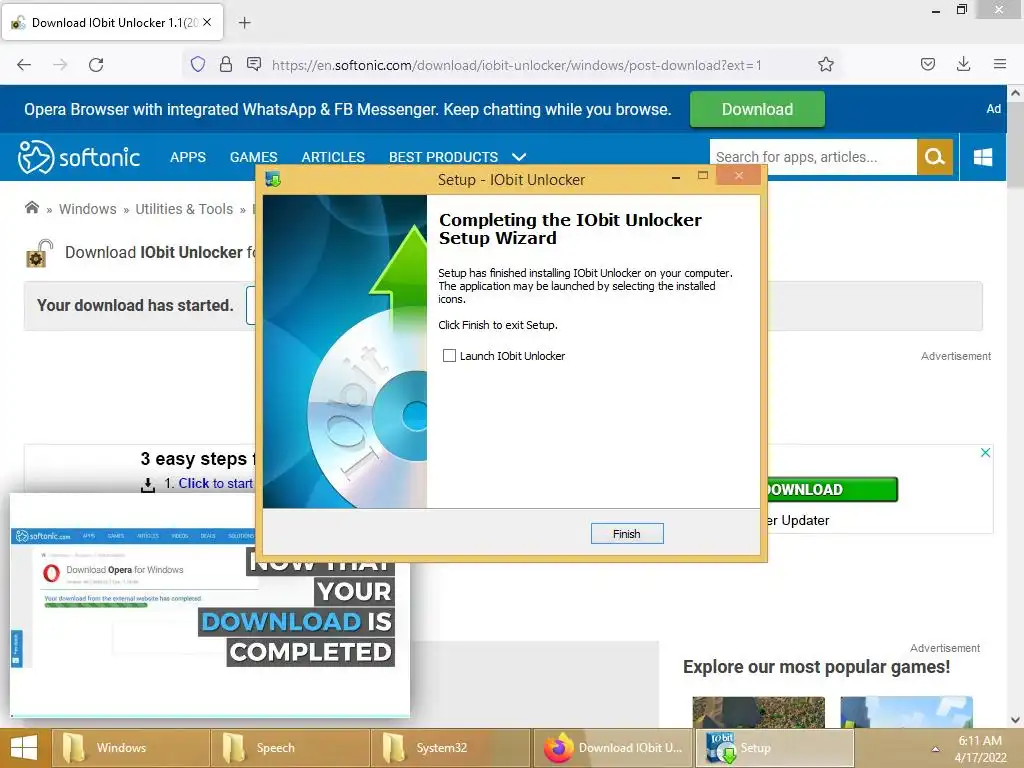
Task: Switch to the IObit Setup taskbar item
Action: pyautogui.click(x=775, y=748)
